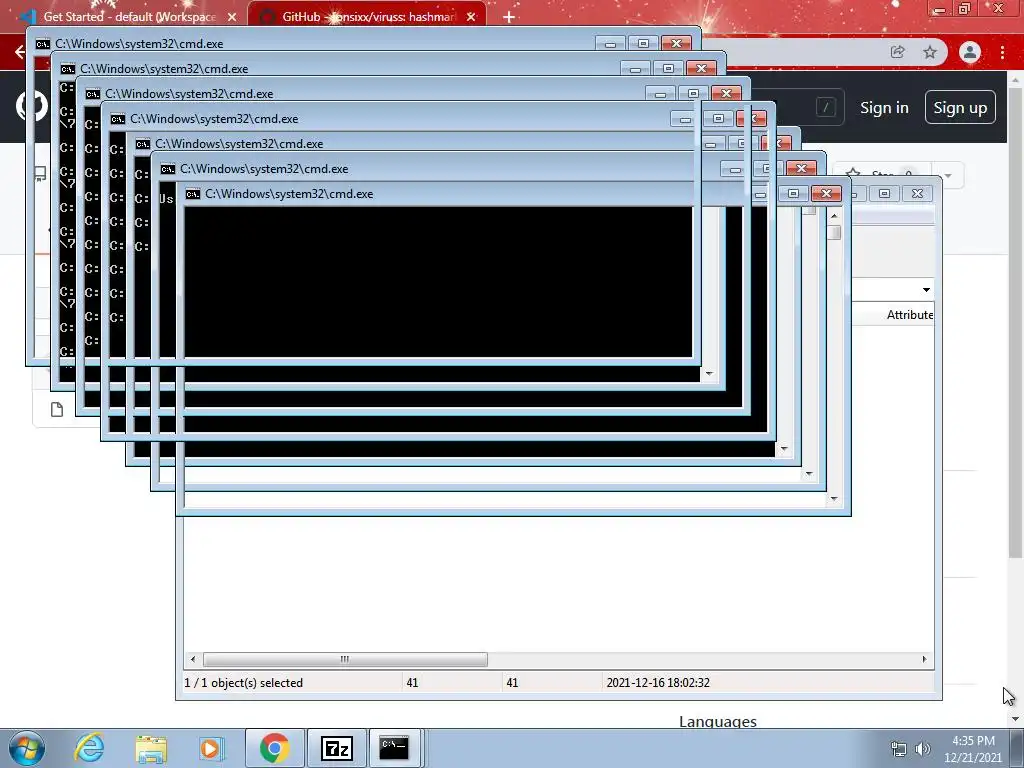1024x768 pixels.
Task: Click the GitHub octocat logo
Action: [x=31, y=106]
